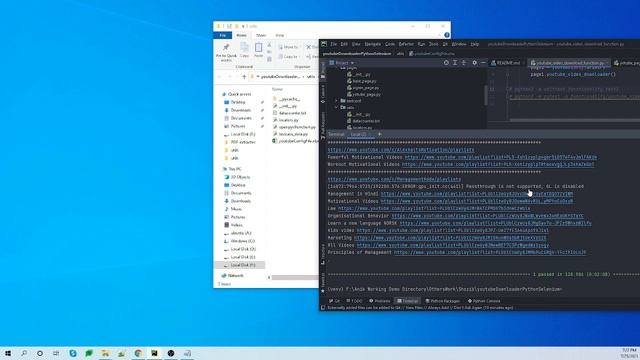Viewport: 640px width, 360px height.
Task: Open Terminal tool window button
Action: (408, 301)
